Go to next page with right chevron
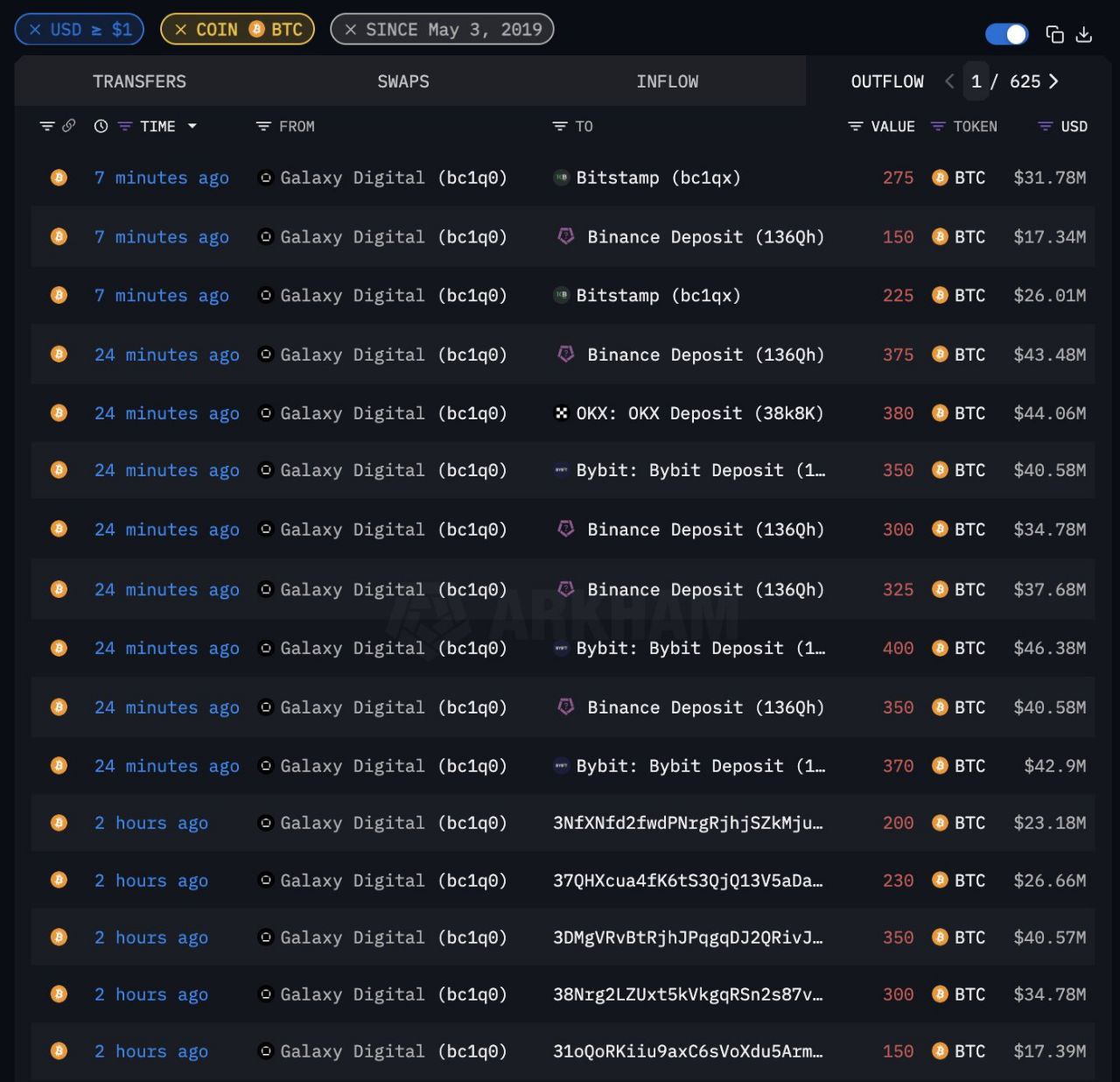1120x1082 pixels. click(x=1053, y=81)
